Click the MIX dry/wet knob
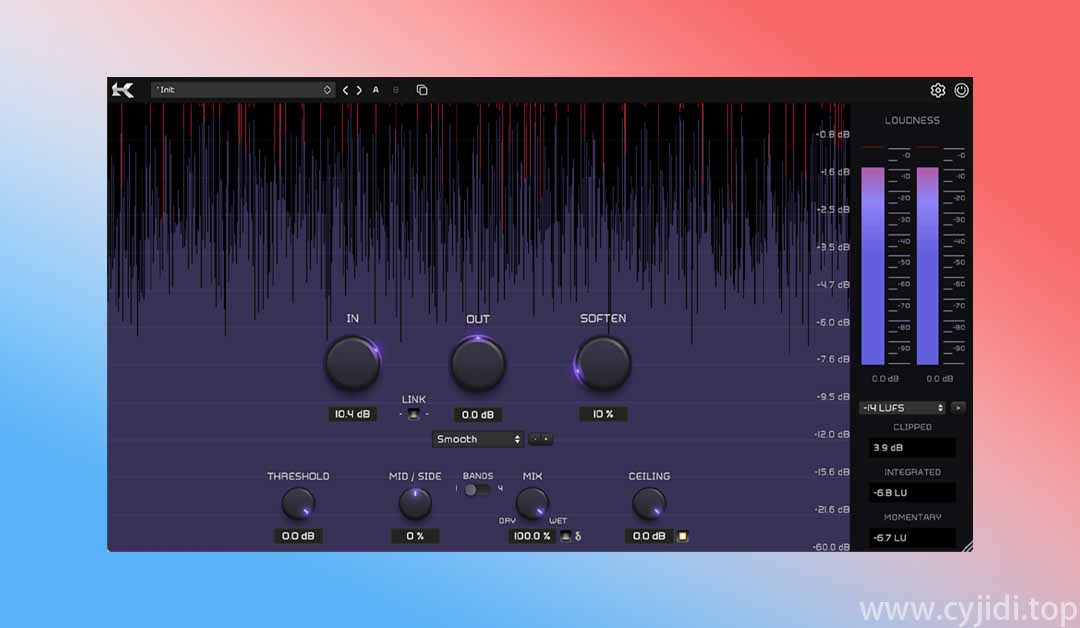 point(532,503)
